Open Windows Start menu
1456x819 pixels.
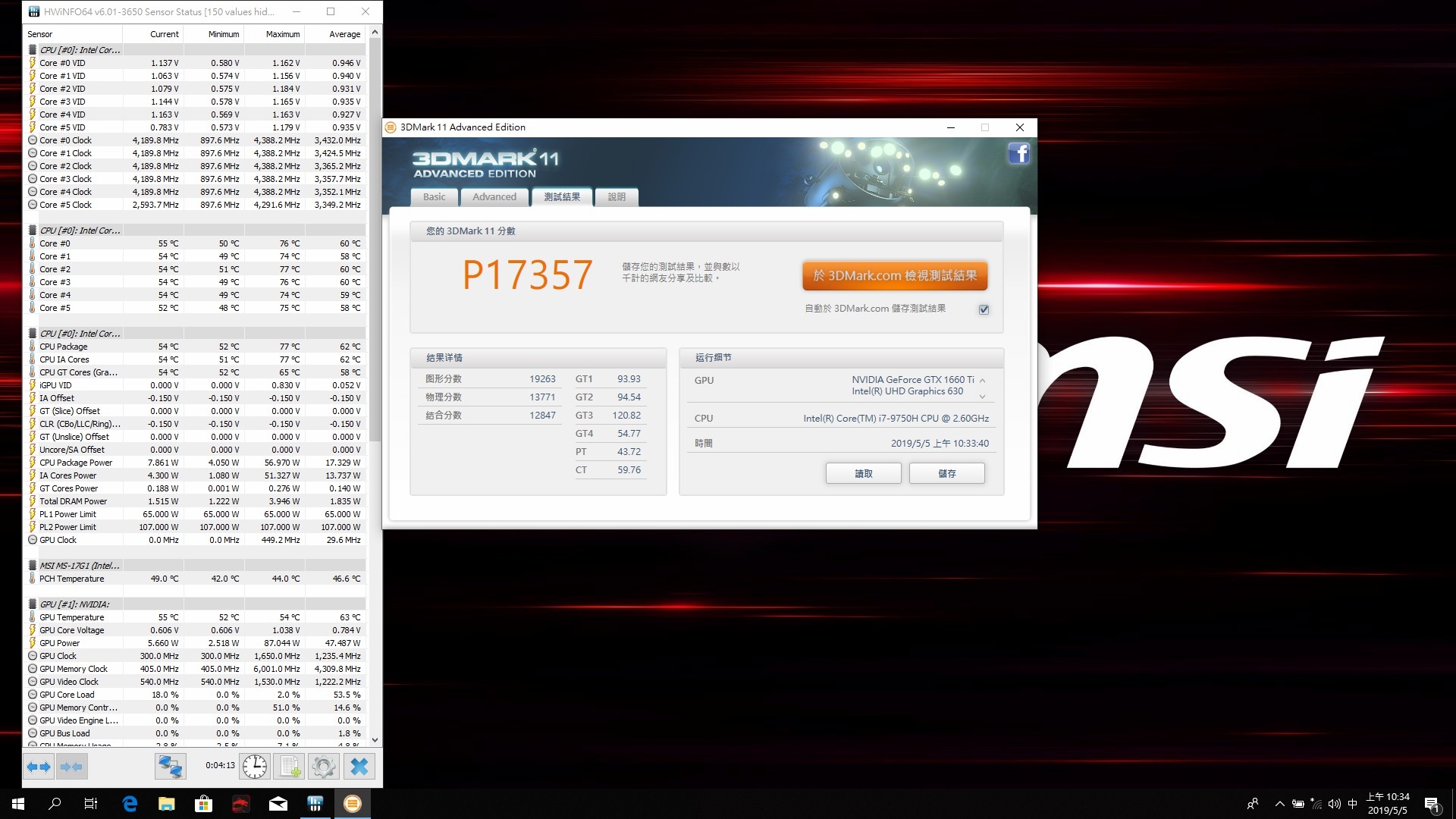click(x=18, y=804)
